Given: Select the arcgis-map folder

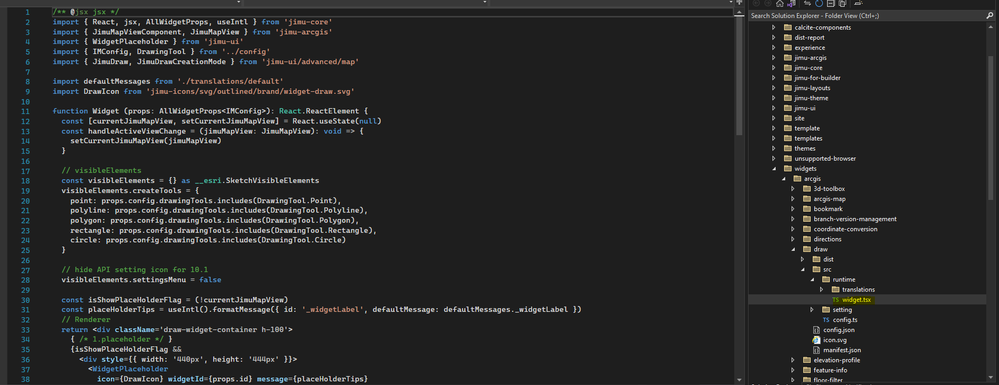Looking at the screenshot, I should [831, 199].
